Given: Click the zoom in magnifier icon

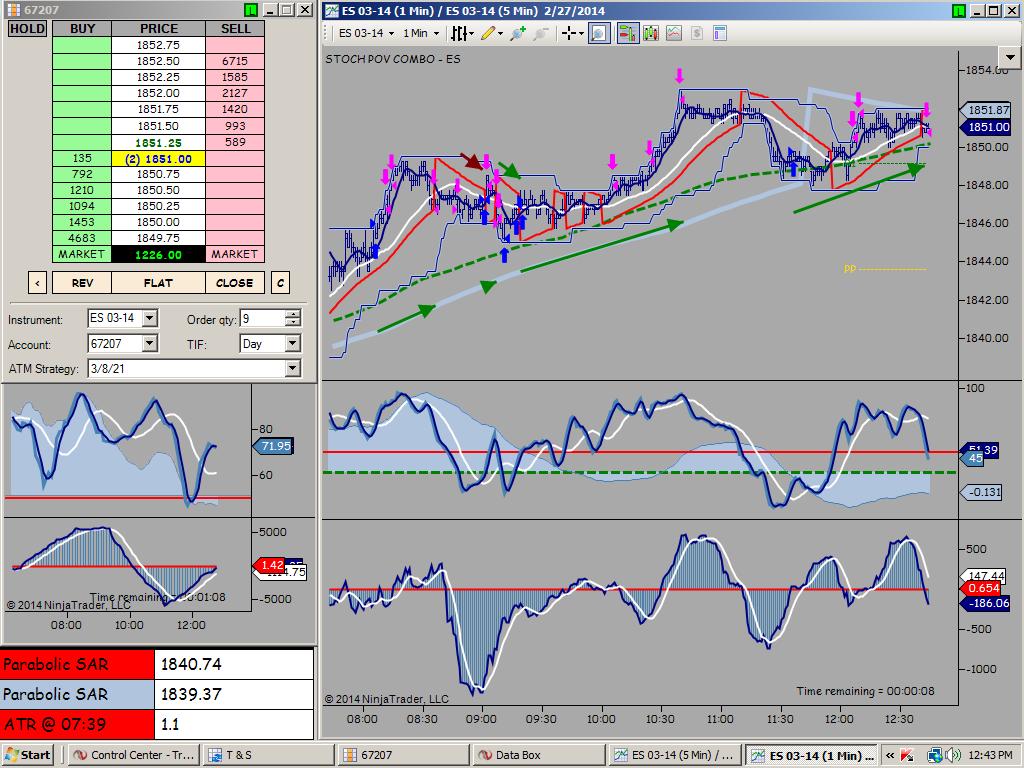Looking at the screenshot, I should coord(518,33).
